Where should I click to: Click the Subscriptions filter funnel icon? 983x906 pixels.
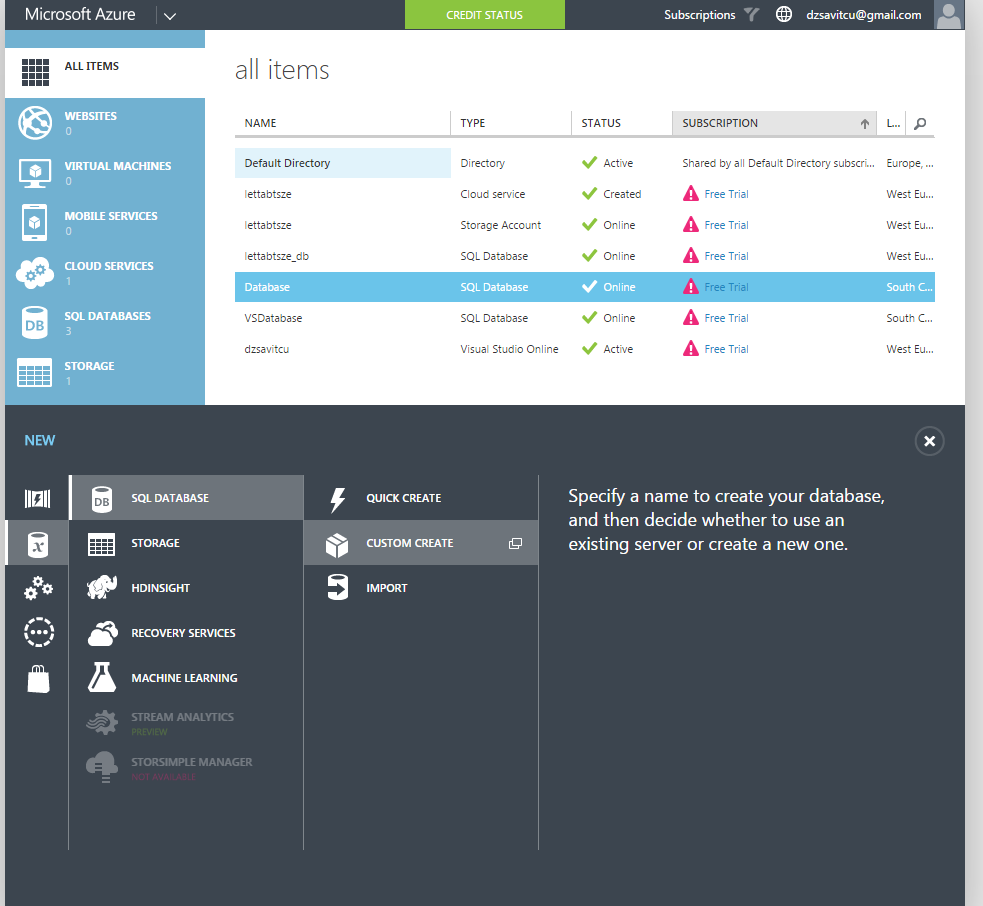coord(751,14)
